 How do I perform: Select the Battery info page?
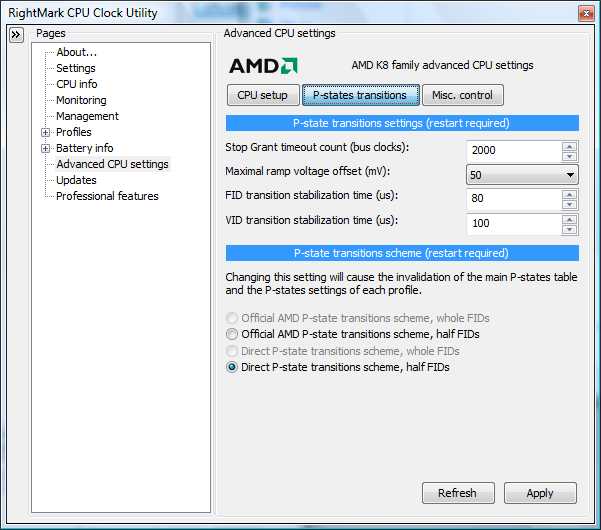pyautogui.click(x=84, y=148)
